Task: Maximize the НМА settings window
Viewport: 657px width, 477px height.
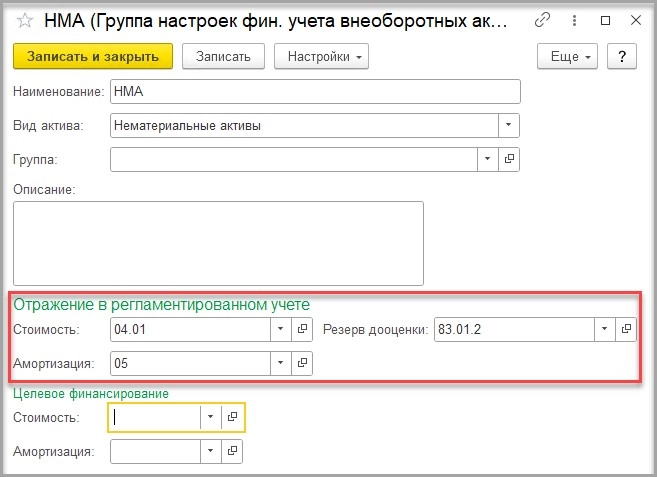Action: point(605,20)
